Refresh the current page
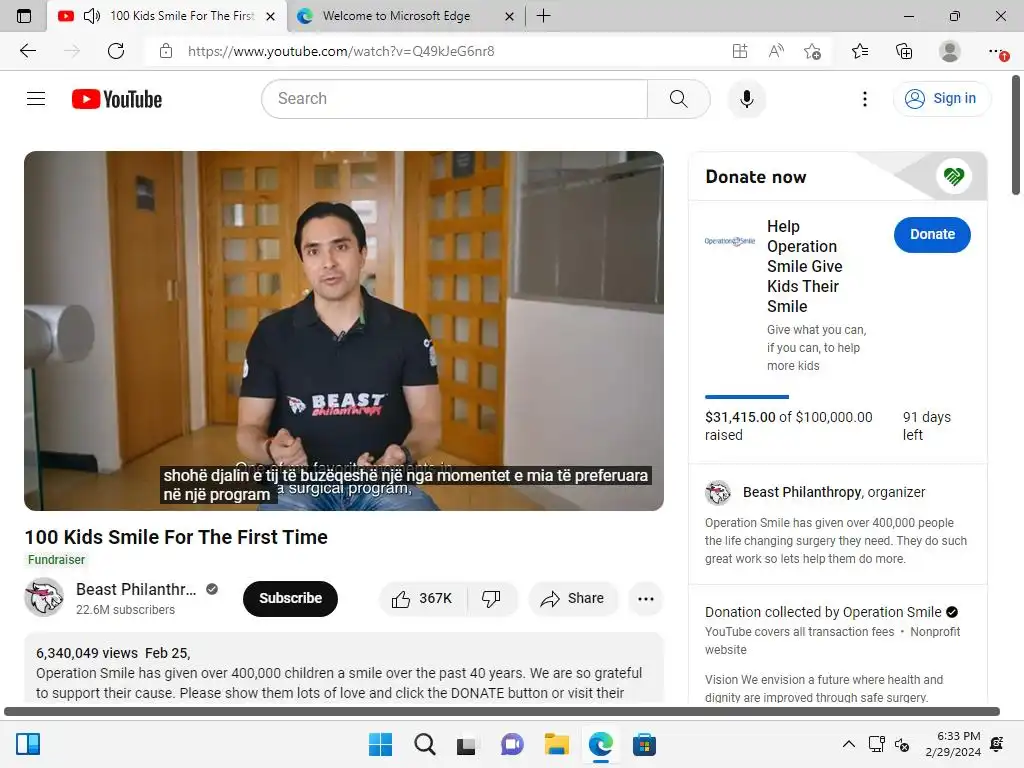Viewport: 1024px width, 768px height. 116,51
